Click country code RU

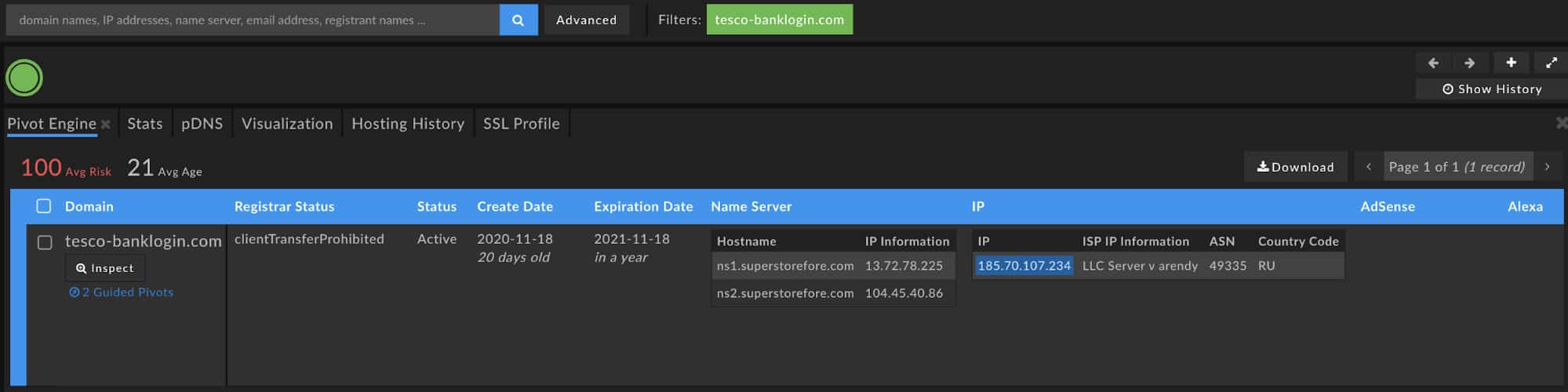(x=1266, y=266)
